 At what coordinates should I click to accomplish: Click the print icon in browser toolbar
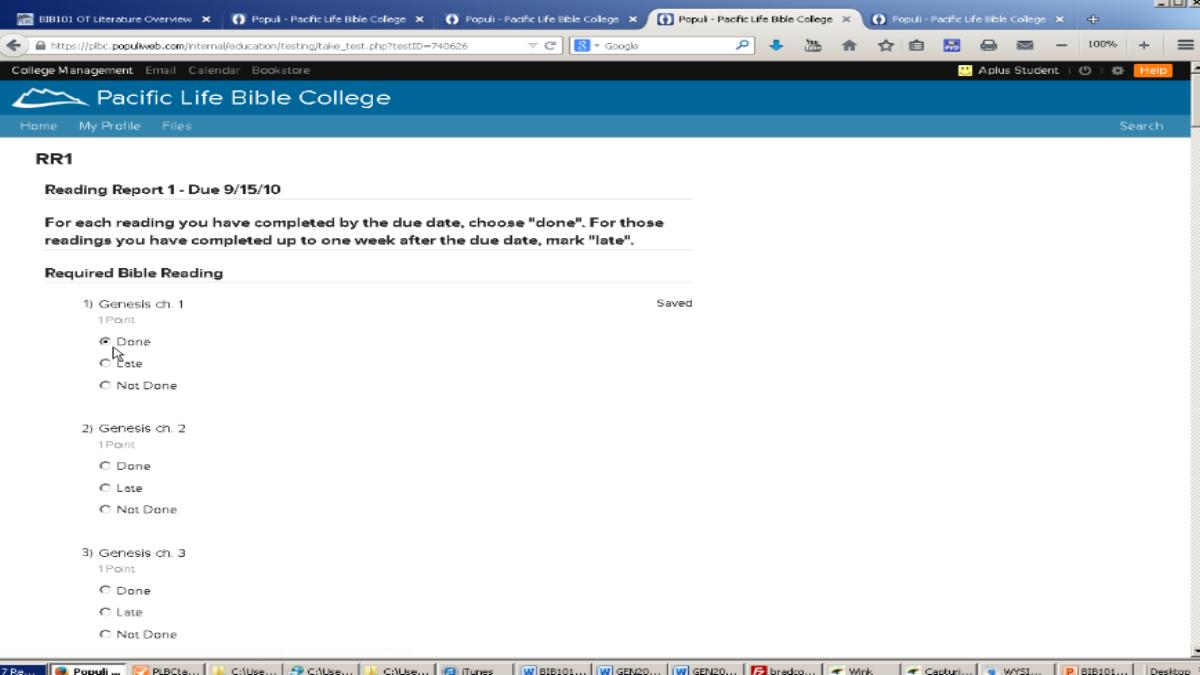point(989,45)
